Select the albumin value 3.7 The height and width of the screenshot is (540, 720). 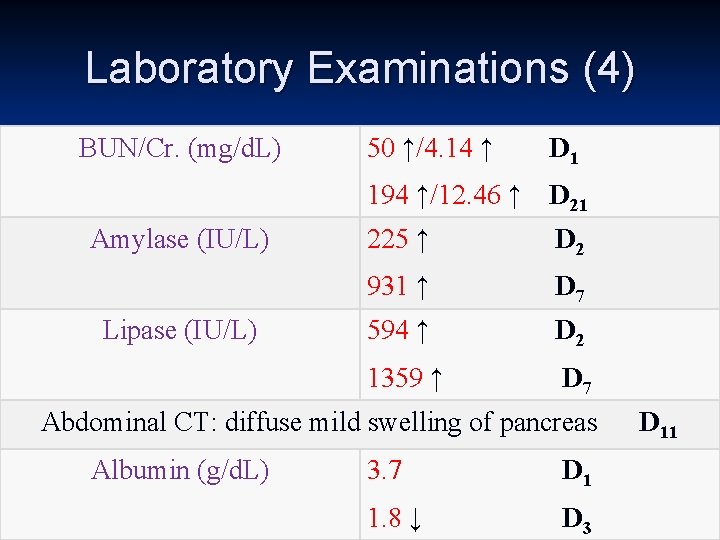pos(384,470)
